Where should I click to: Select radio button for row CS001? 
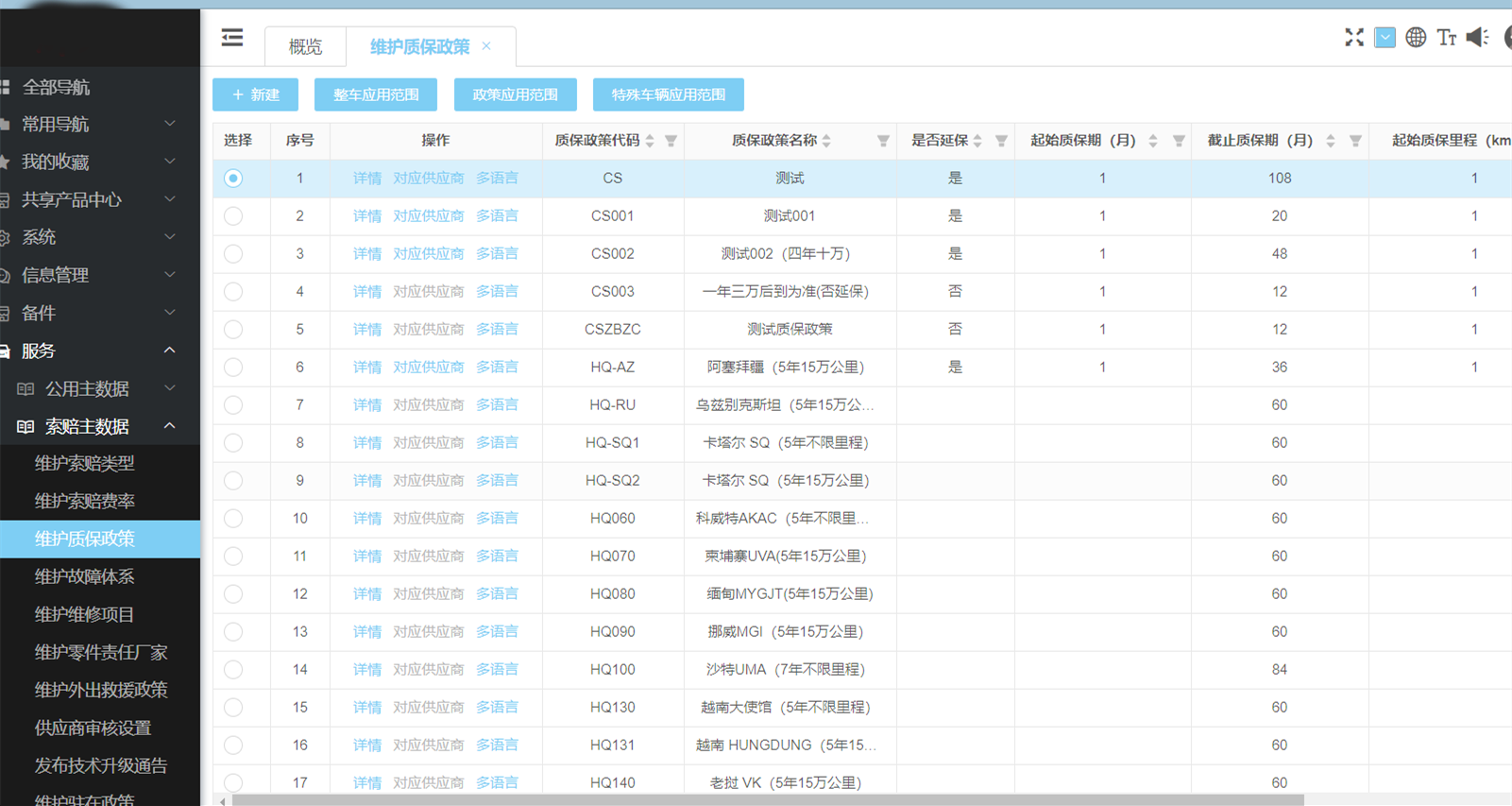click(x=233, y=215)
